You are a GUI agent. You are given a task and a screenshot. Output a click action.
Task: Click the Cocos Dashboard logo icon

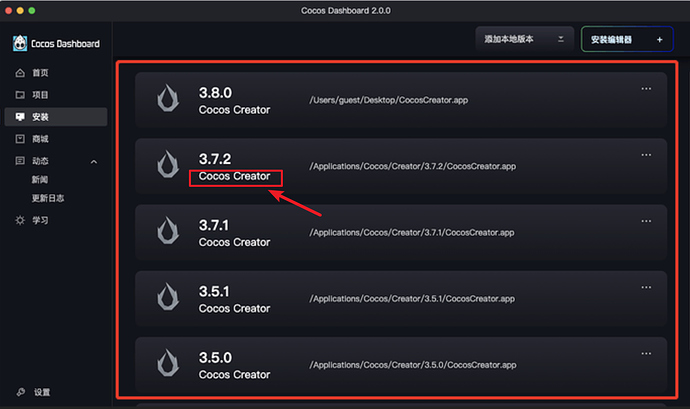[x=20, y=43]
